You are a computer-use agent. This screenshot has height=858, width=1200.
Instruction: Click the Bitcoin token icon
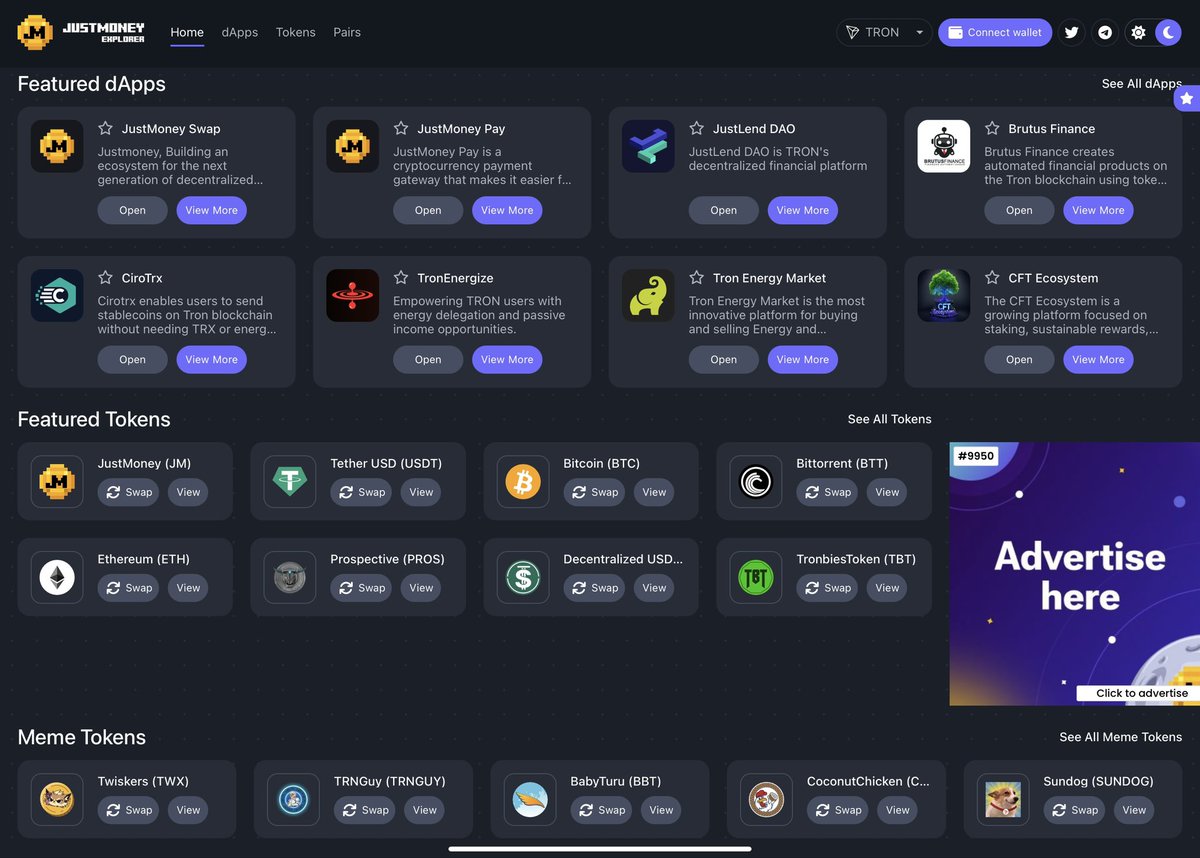point(523,481)
